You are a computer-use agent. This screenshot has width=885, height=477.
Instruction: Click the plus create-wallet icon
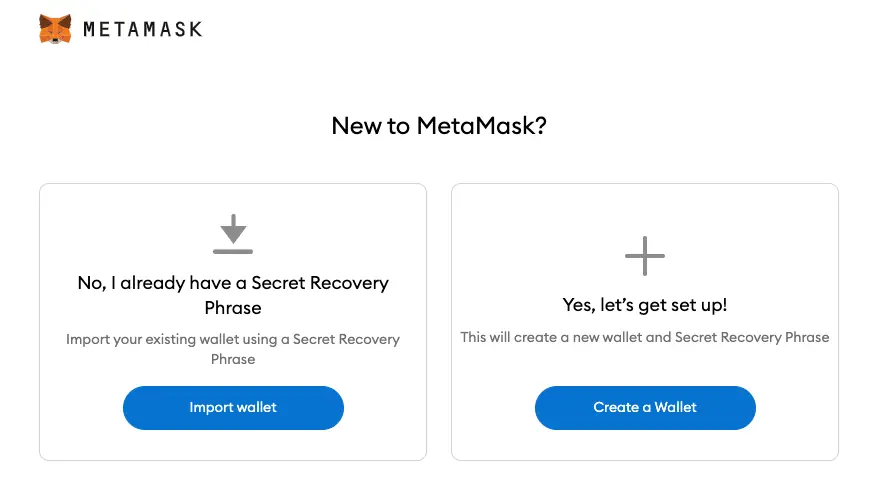[645, 256]
